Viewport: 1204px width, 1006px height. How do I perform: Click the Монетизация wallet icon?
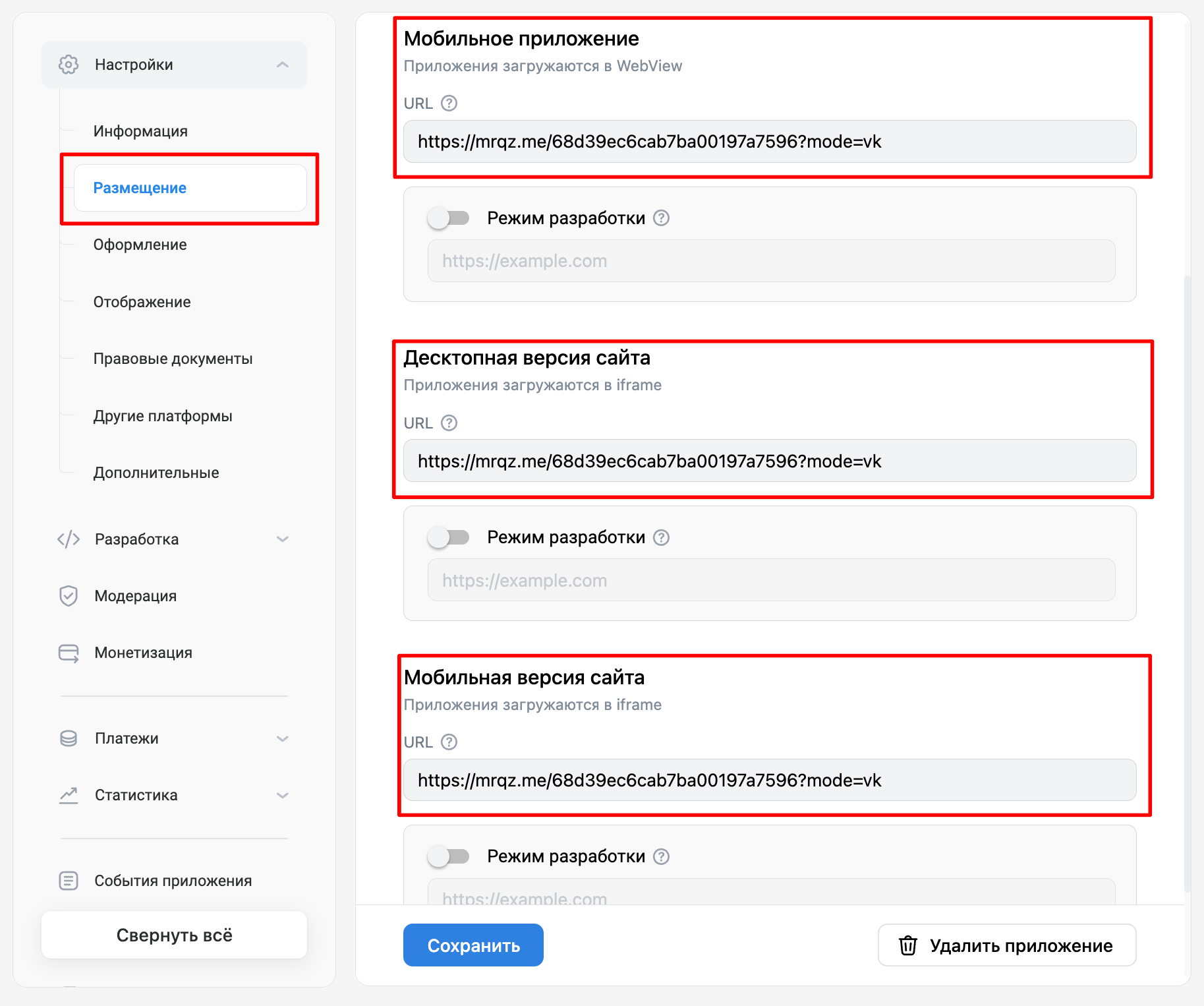pyautogui.click(x=69, y=653)
